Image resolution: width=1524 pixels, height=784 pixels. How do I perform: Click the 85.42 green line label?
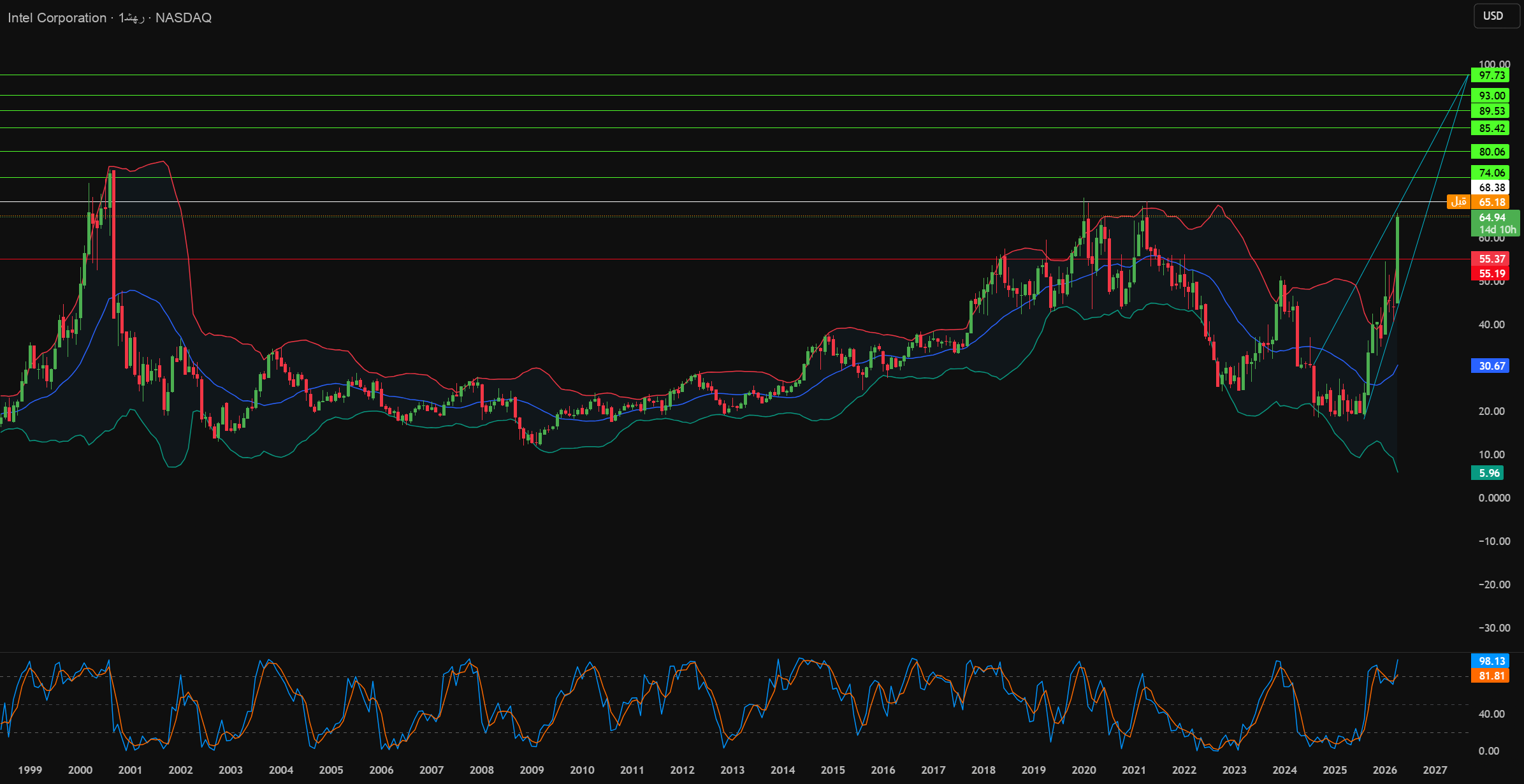coord(1490,128)
